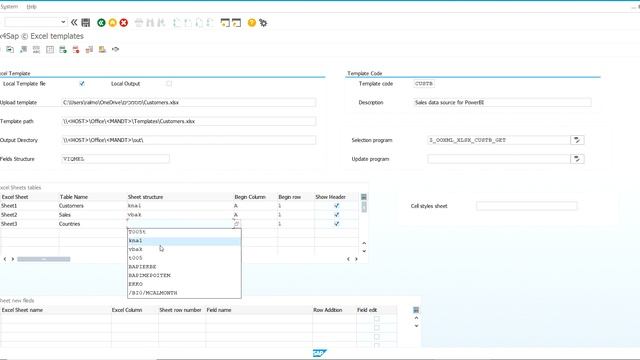The width and height of the screenshot is (640, 360).
Task: Click the Upload template path field
Action: pos(189,102)
